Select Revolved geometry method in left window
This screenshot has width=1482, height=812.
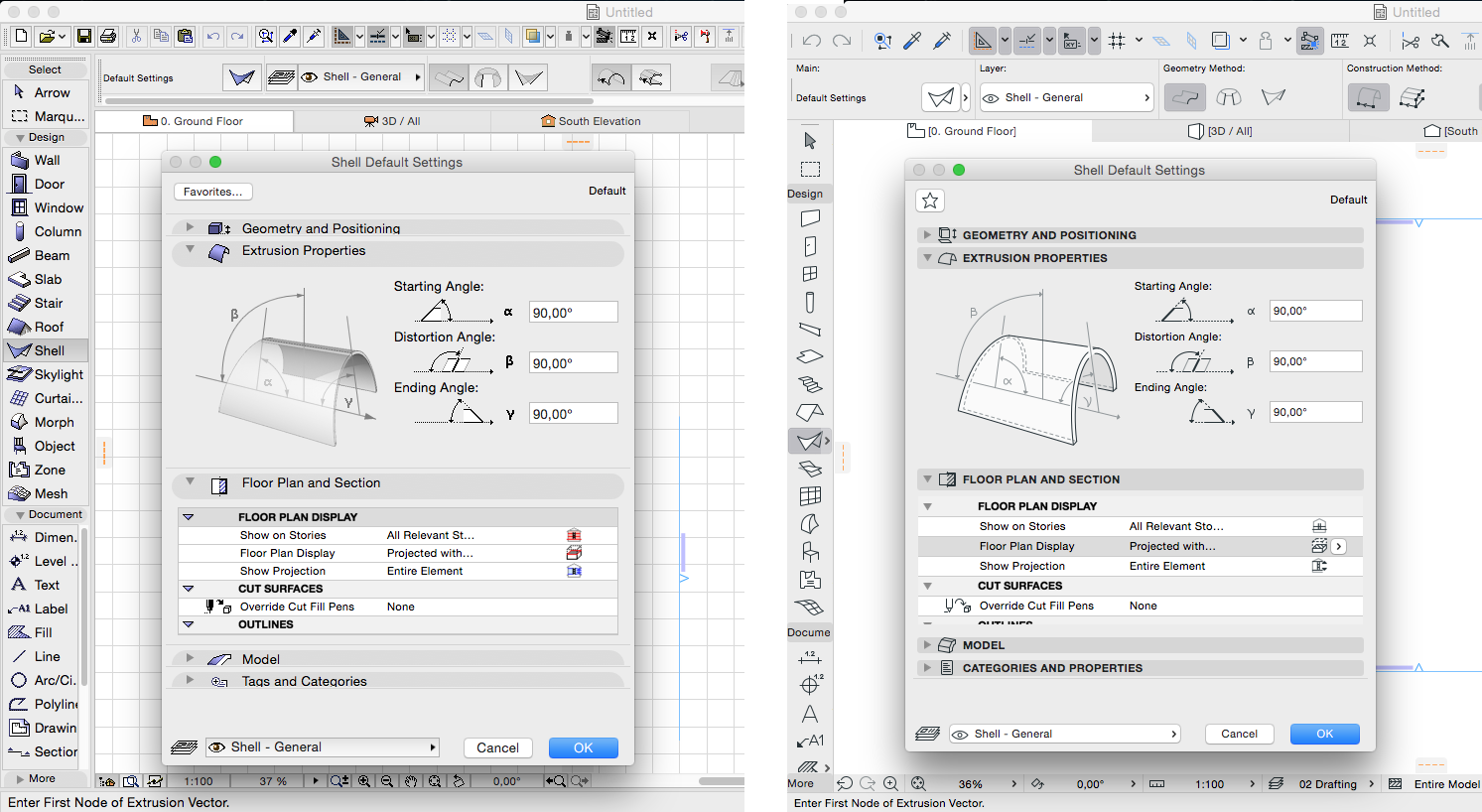pyautogui.click(x=487, y=77)
